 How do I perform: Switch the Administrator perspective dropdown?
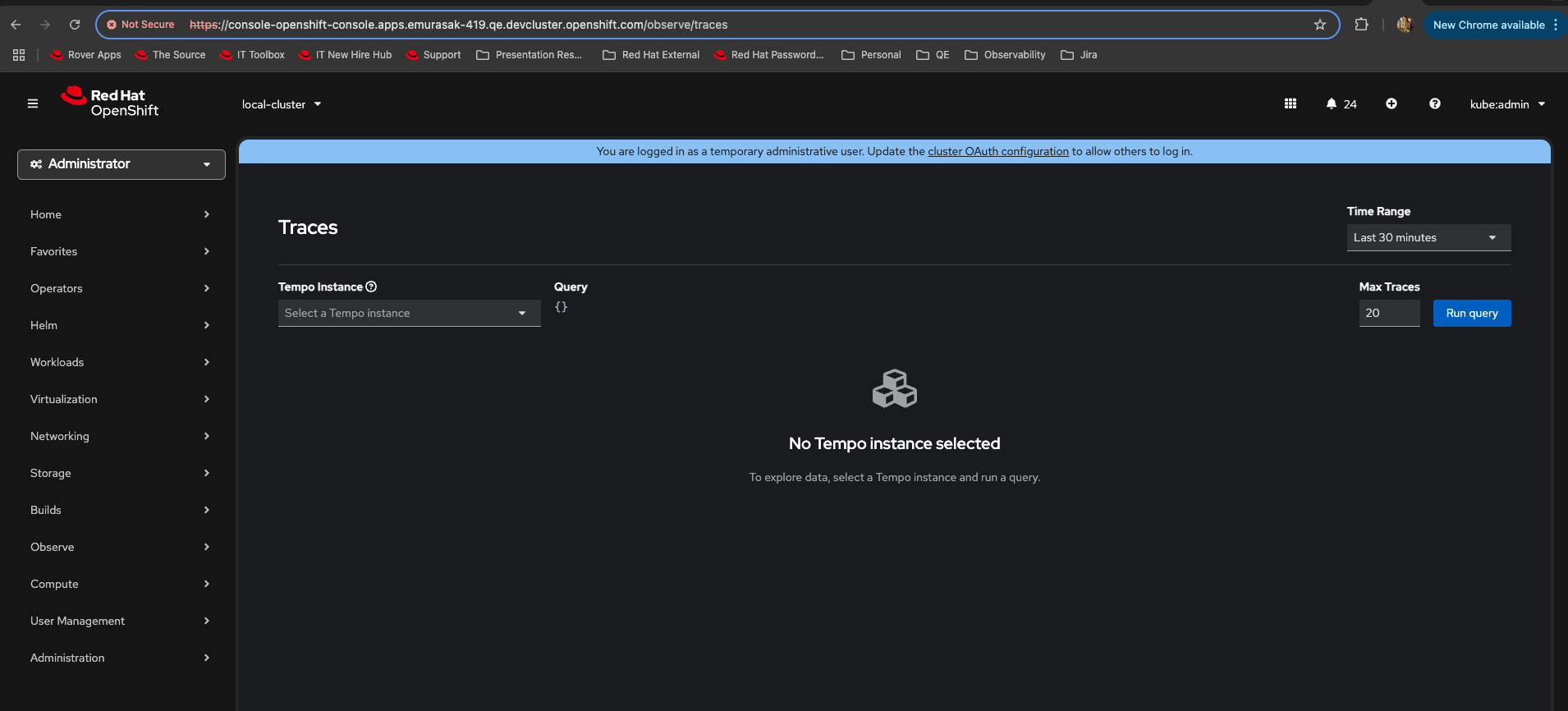(121, 164)
